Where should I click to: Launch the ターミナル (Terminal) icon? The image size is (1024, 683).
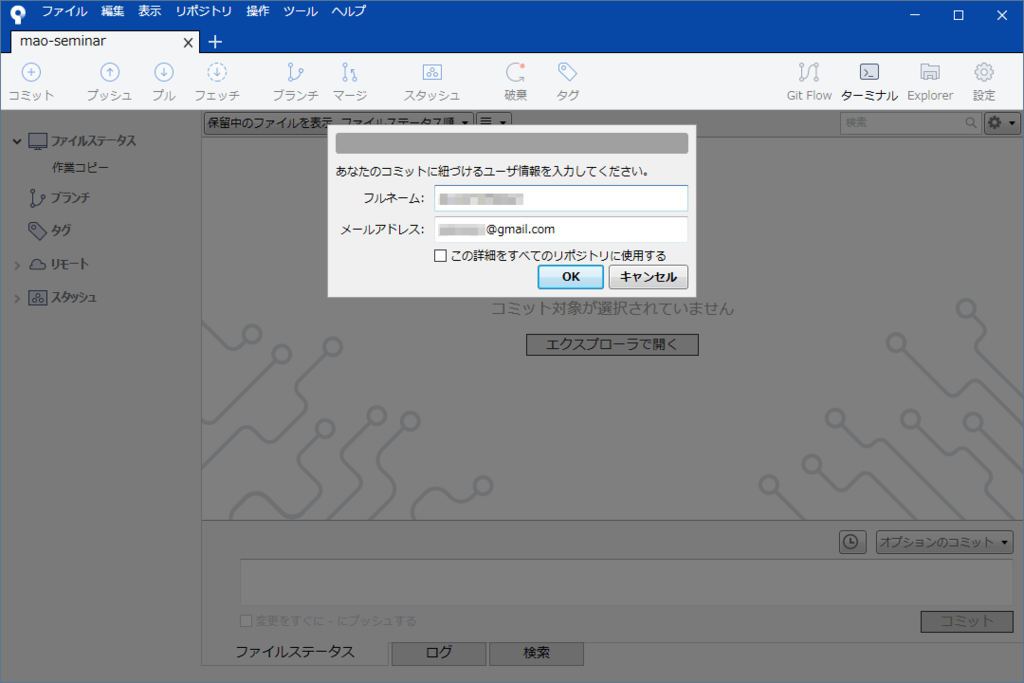(x=869, y=80)
